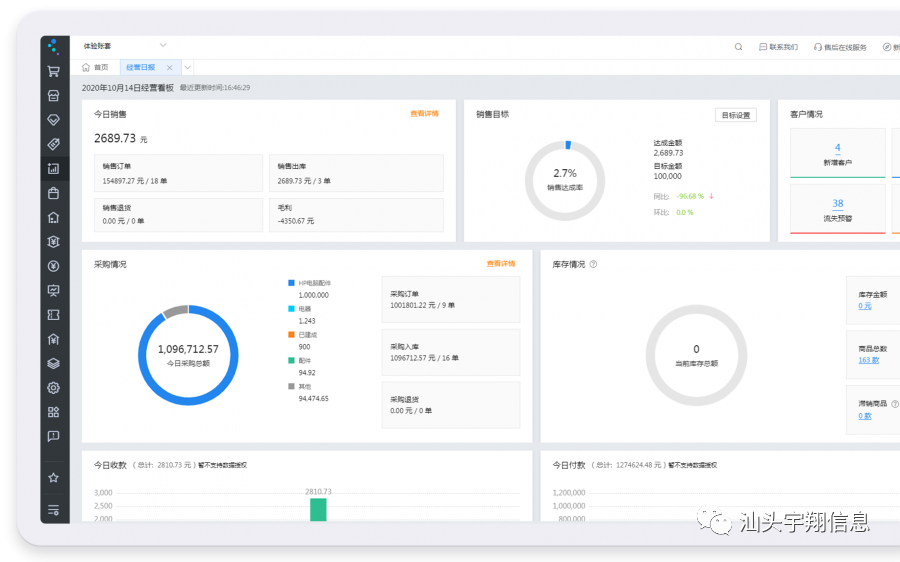Select the bar chart report sidebar icon

point(54,168)
